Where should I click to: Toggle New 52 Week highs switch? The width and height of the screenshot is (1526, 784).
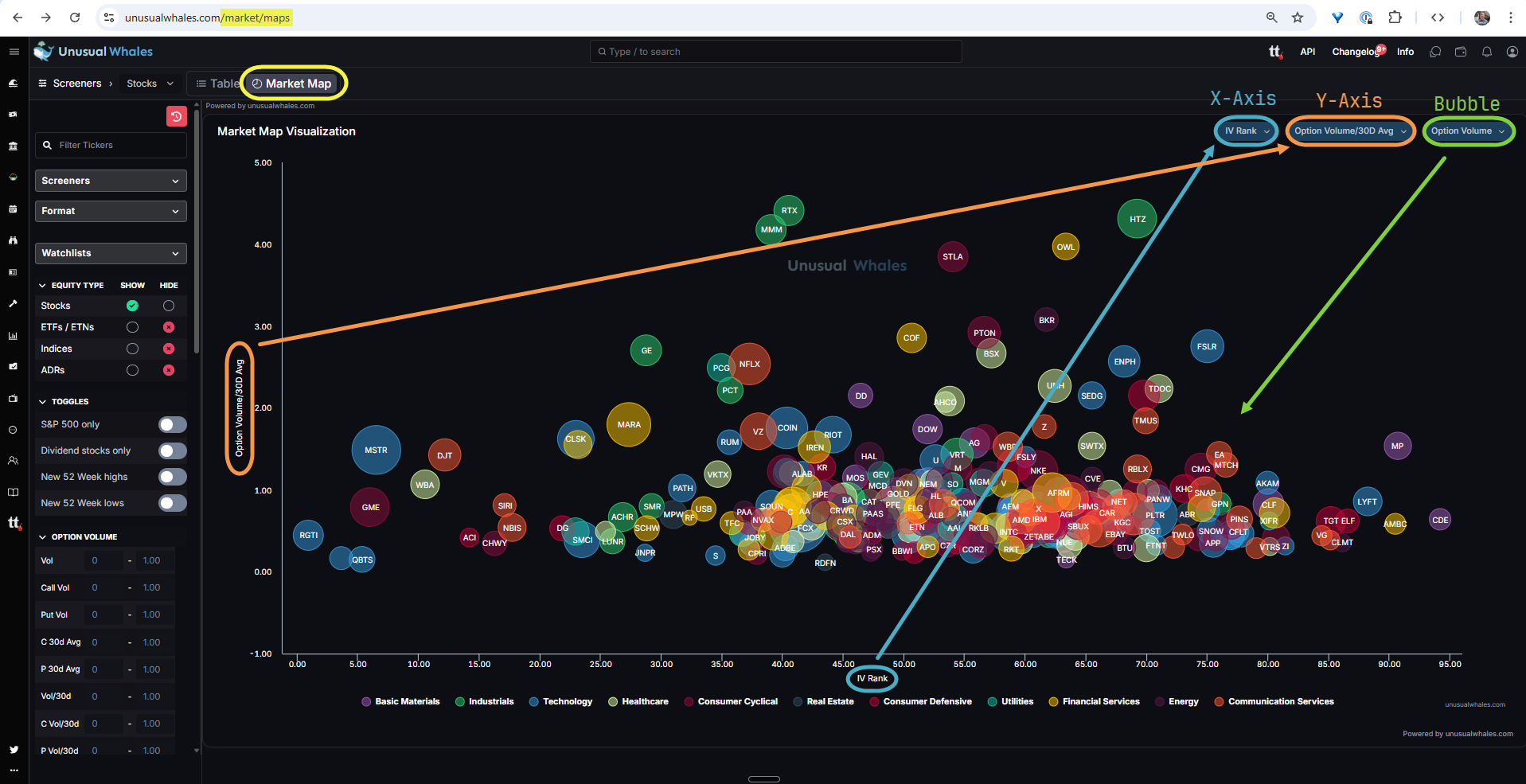172,477
